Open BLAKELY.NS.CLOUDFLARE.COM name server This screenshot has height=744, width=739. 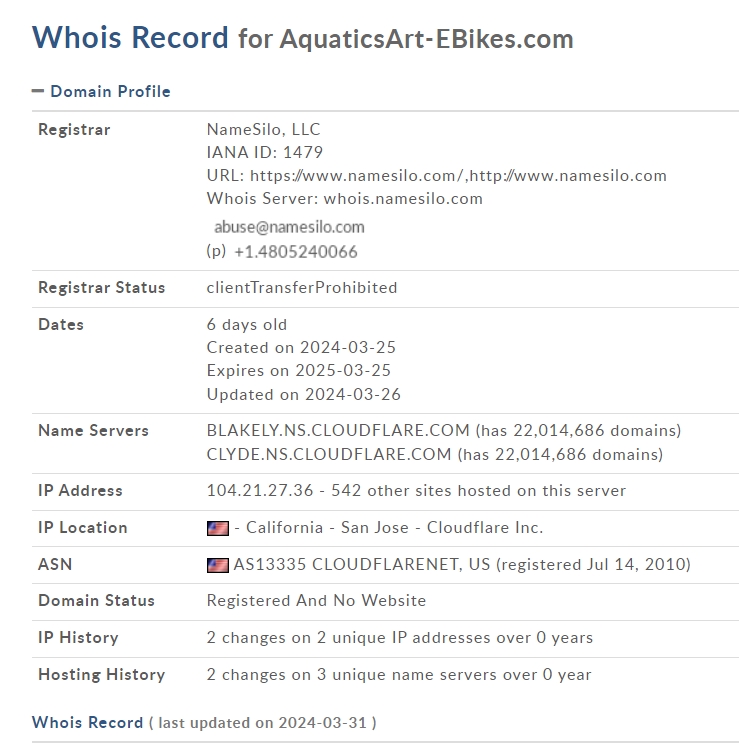pos(338,430)
